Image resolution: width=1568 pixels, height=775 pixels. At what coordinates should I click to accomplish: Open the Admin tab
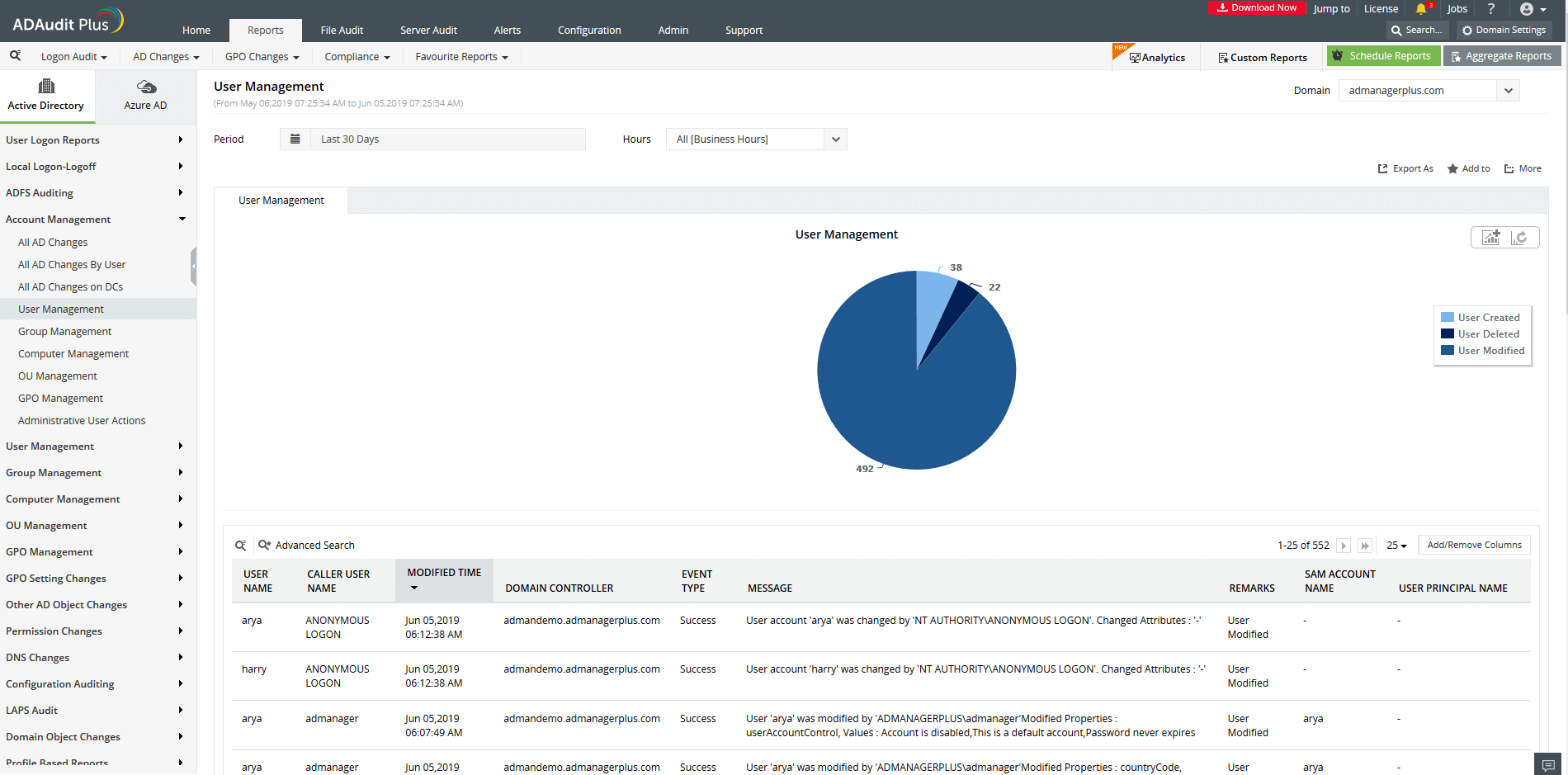click(673, 31)
